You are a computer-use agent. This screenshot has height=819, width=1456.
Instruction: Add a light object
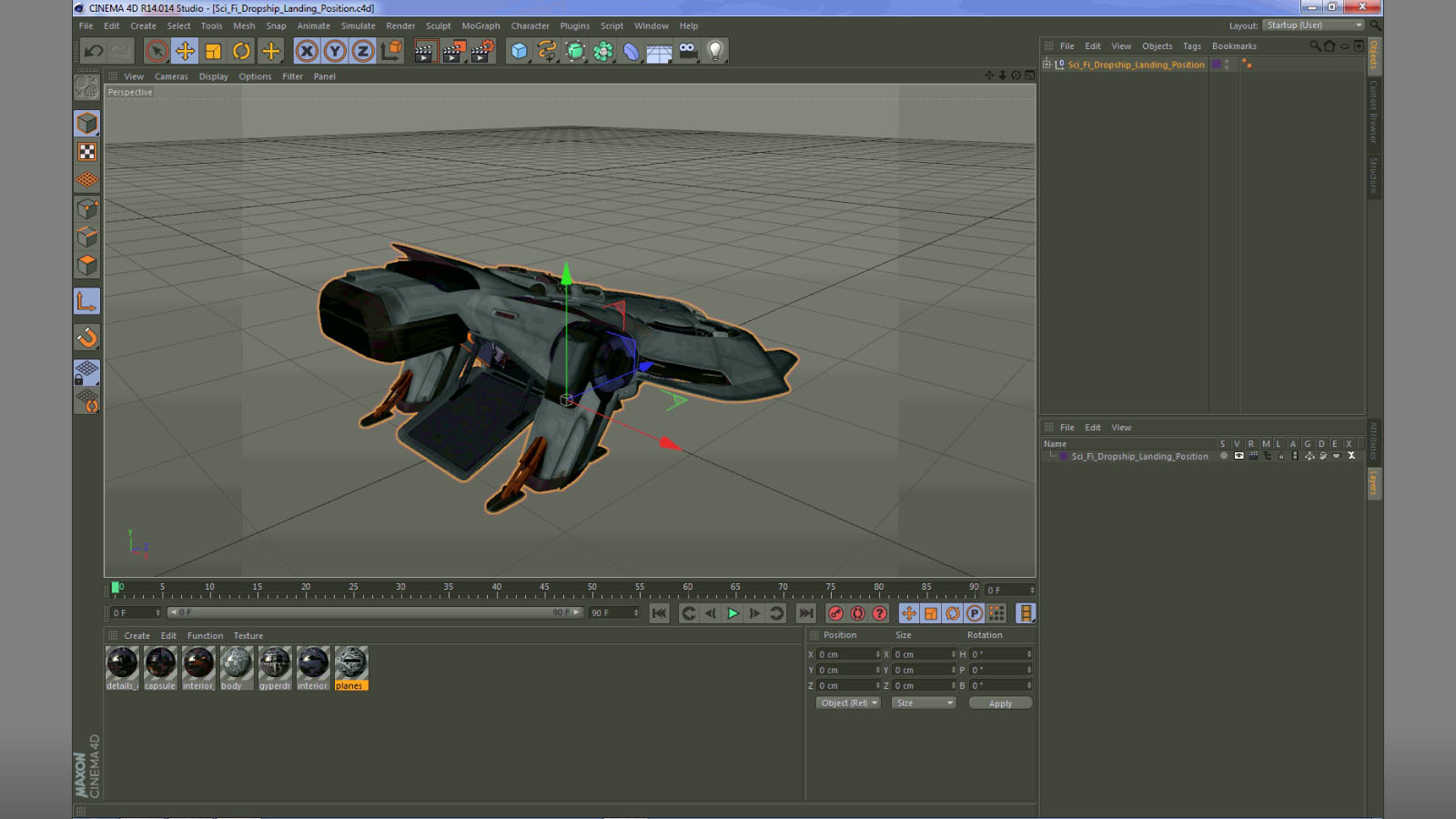tap(716, 51)
